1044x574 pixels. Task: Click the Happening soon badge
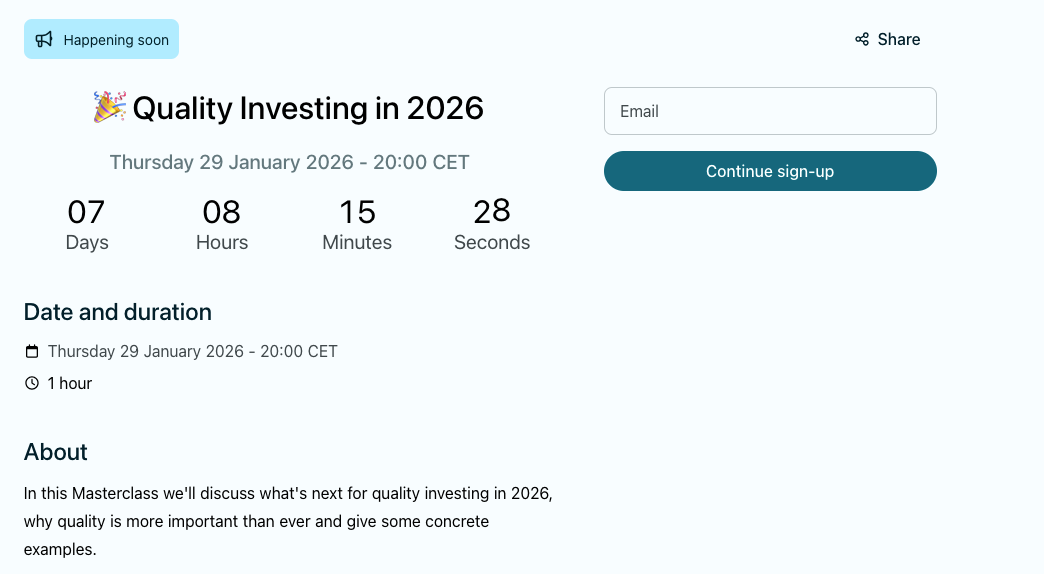point(102,40)
